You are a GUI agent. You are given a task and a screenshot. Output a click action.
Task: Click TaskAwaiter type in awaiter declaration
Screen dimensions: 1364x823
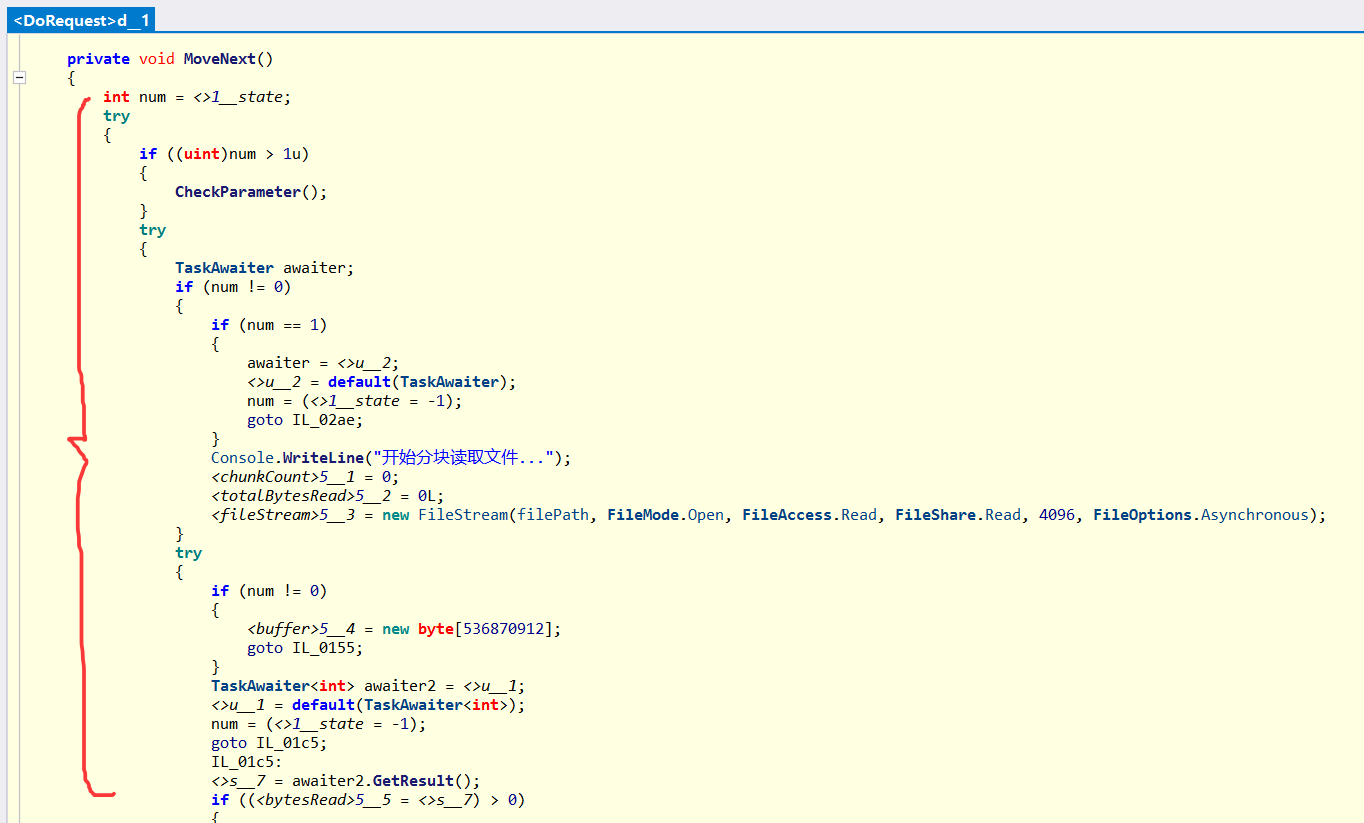(x=224, y=268)
